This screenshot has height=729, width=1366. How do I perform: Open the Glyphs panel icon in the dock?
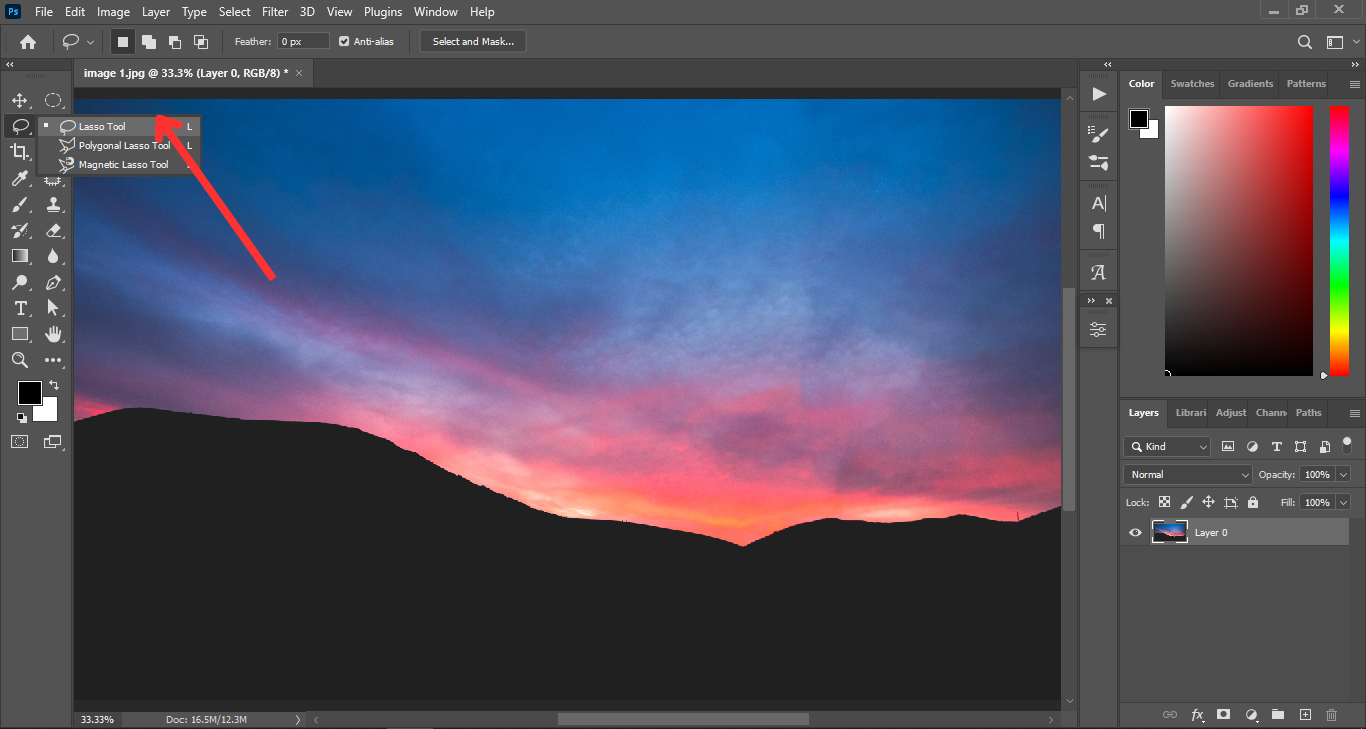pyautogui.click(x=1099, y=272)
